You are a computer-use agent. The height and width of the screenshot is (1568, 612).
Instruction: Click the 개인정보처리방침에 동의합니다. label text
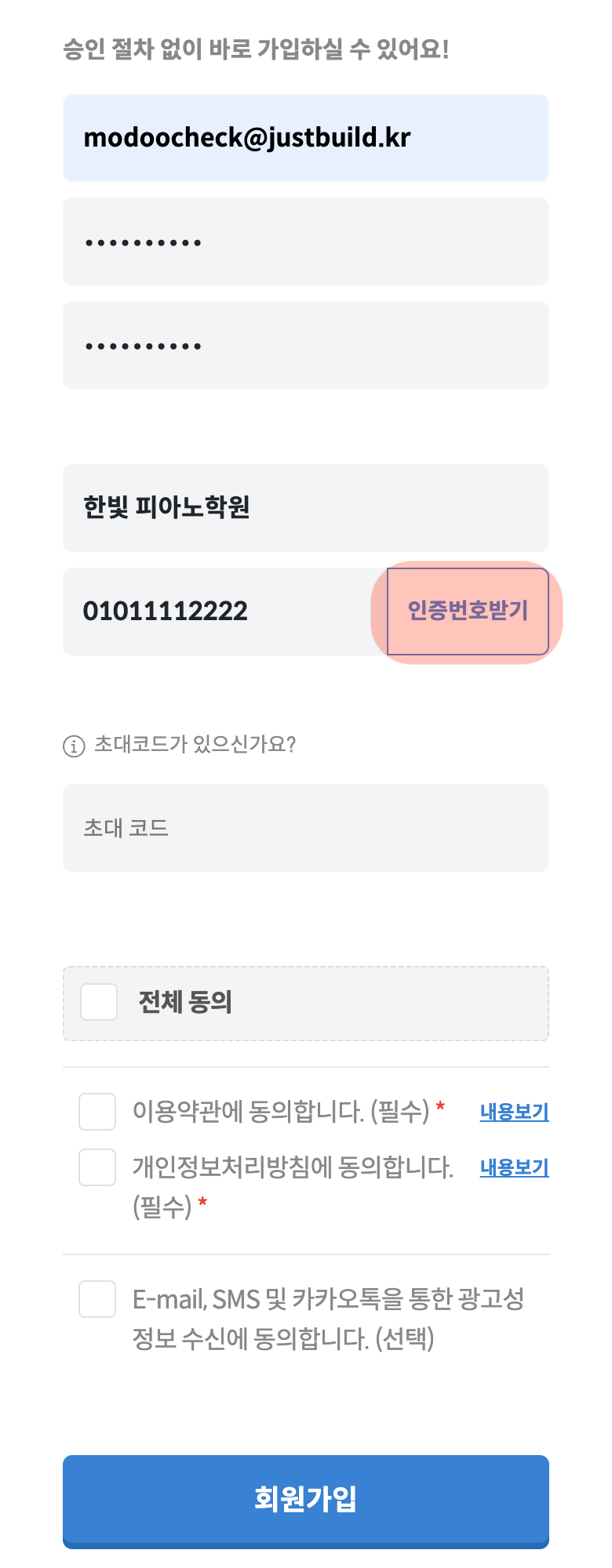point(293,1168)
